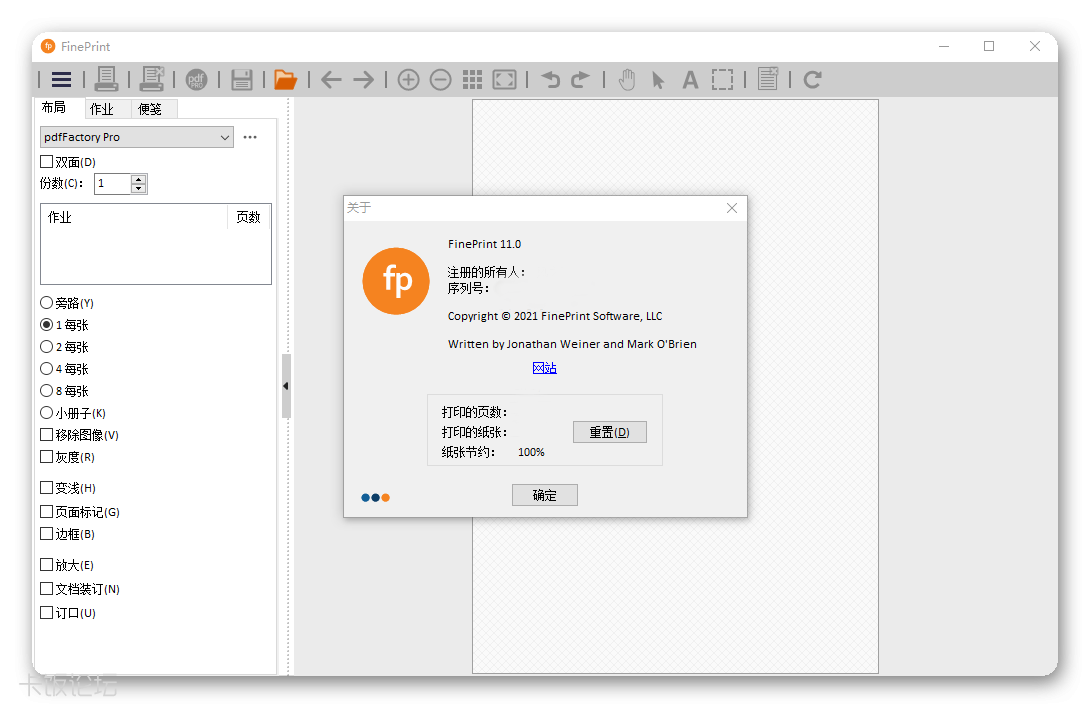The height and width of the screenshot is (708, 1090).
Task: Toggle the 文档装订(N) checkbox
Action: click(47, 588)
